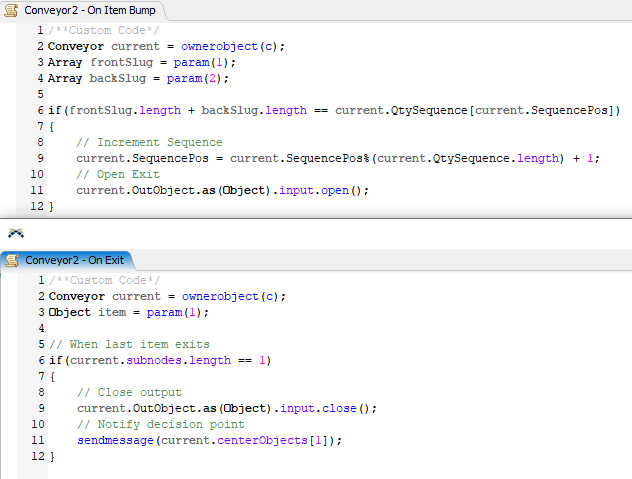
Task: Select the Conveyor2 - On Item Bump tab
Action: pyautogui.click(x=83, y=10)
